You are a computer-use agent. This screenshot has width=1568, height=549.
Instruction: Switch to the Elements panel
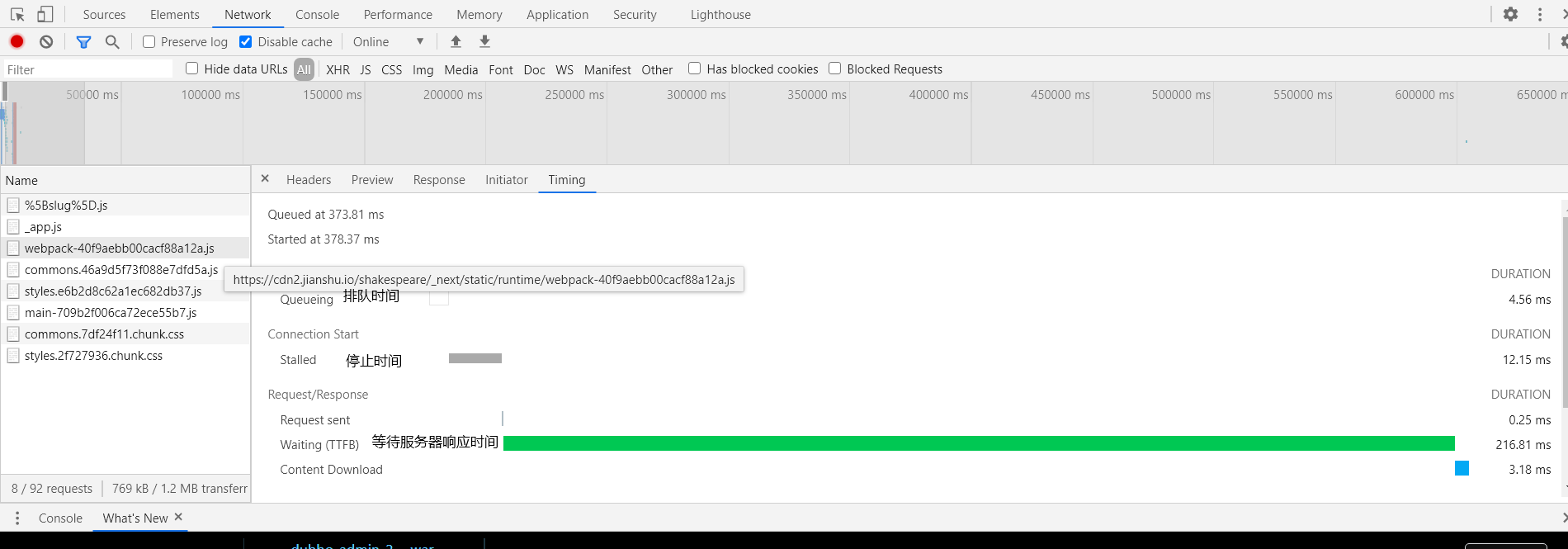175,14
